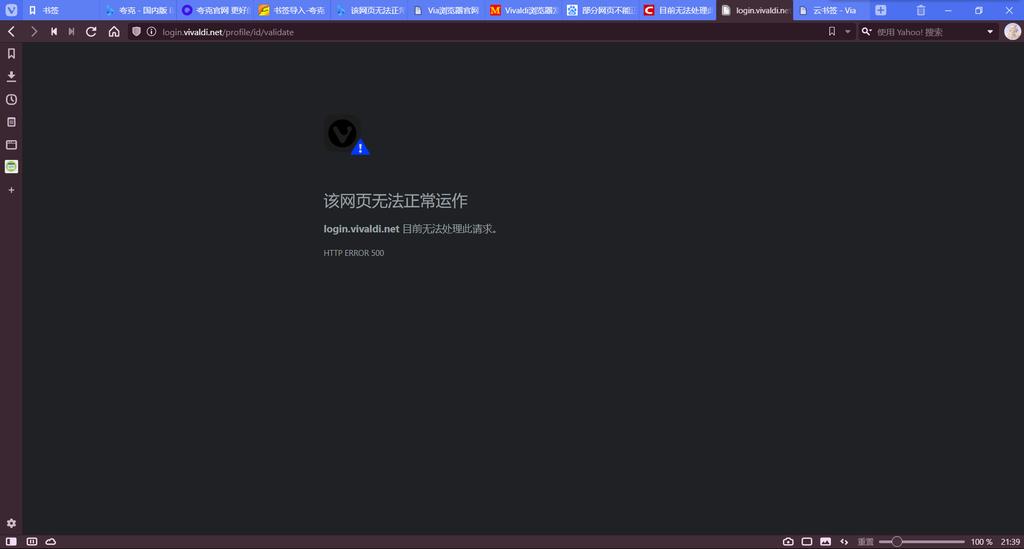Image resolution: width=1024 pixels, height=549 pixels.
Task: Switch to the Vivaldi浏览器 tab with M icon
Action: point(523,10)
